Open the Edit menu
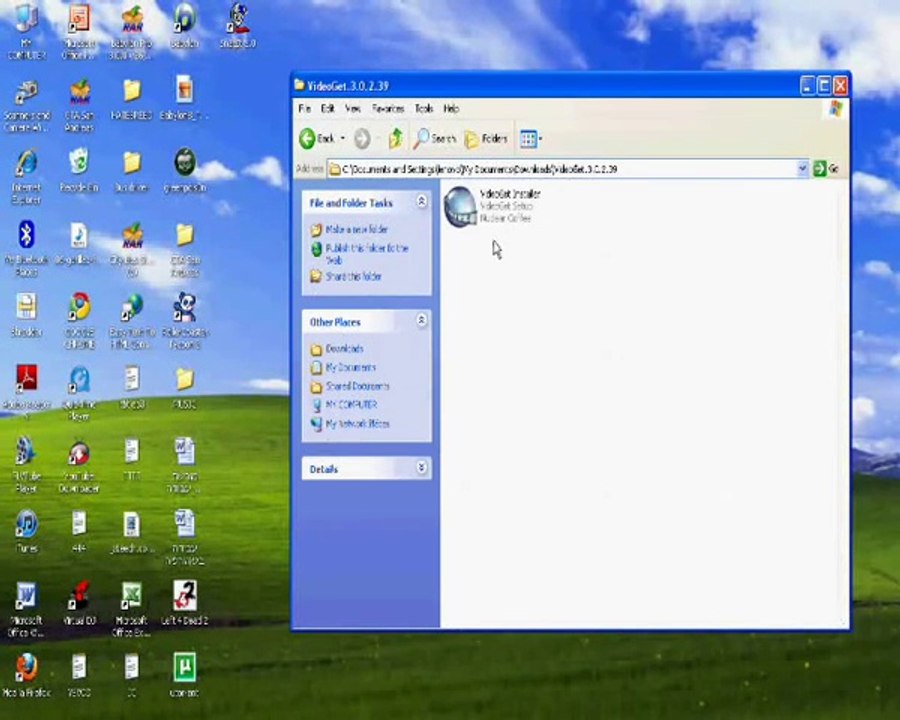The width and height of the screenshot is (900, 720). click(x=328, y=109)
